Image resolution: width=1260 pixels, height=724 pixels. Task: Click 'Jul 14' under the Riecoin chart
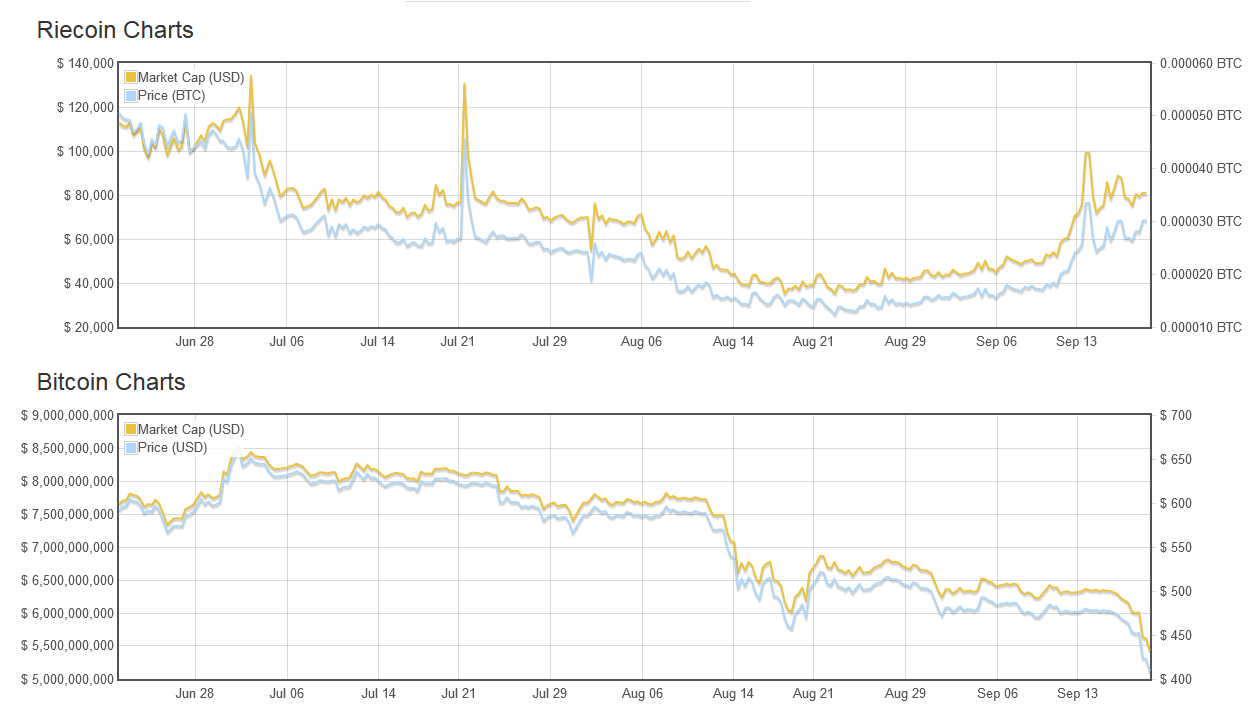tap(378, 342)
